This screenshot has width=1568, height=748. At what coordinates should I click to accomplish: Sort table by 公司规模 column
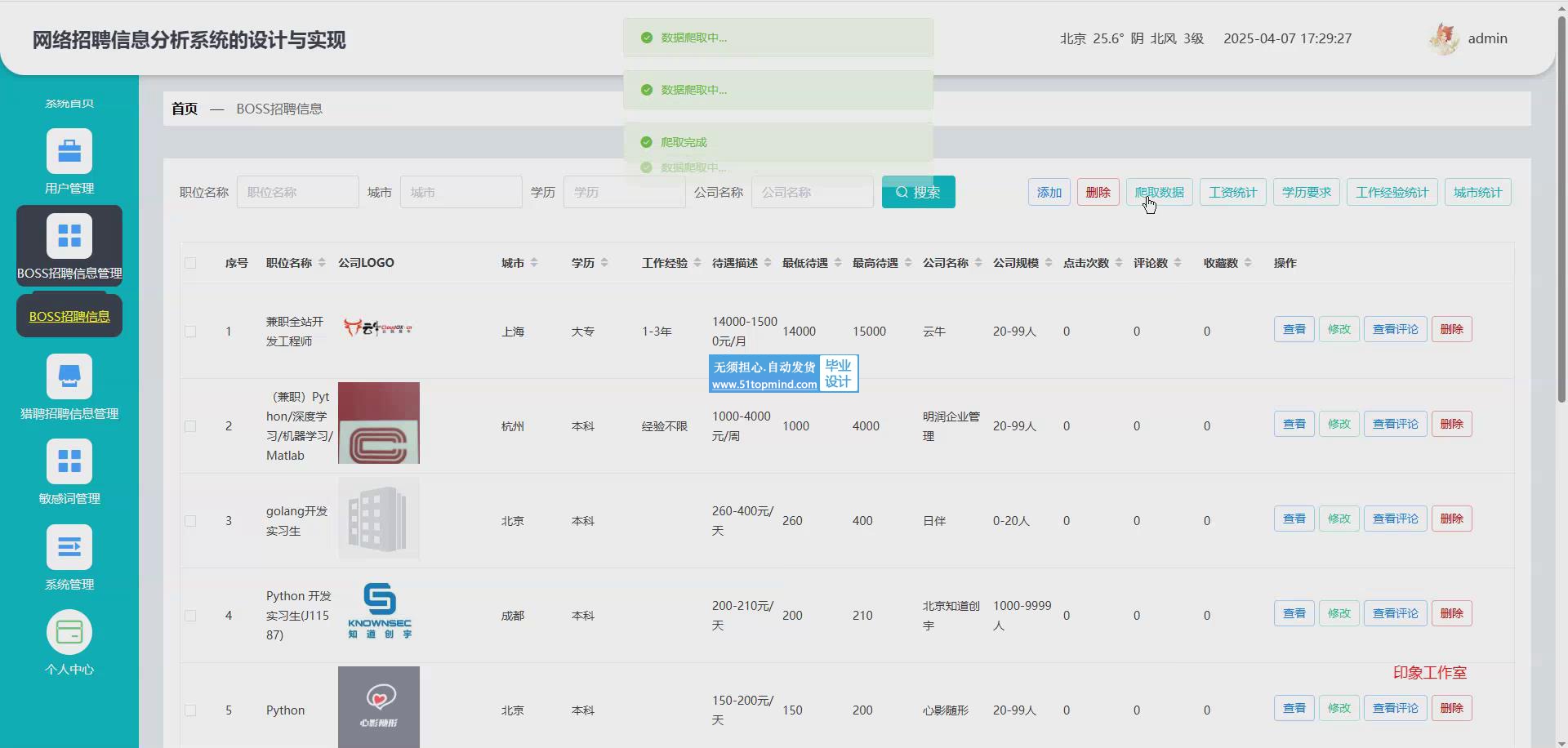pos(1049,263)
